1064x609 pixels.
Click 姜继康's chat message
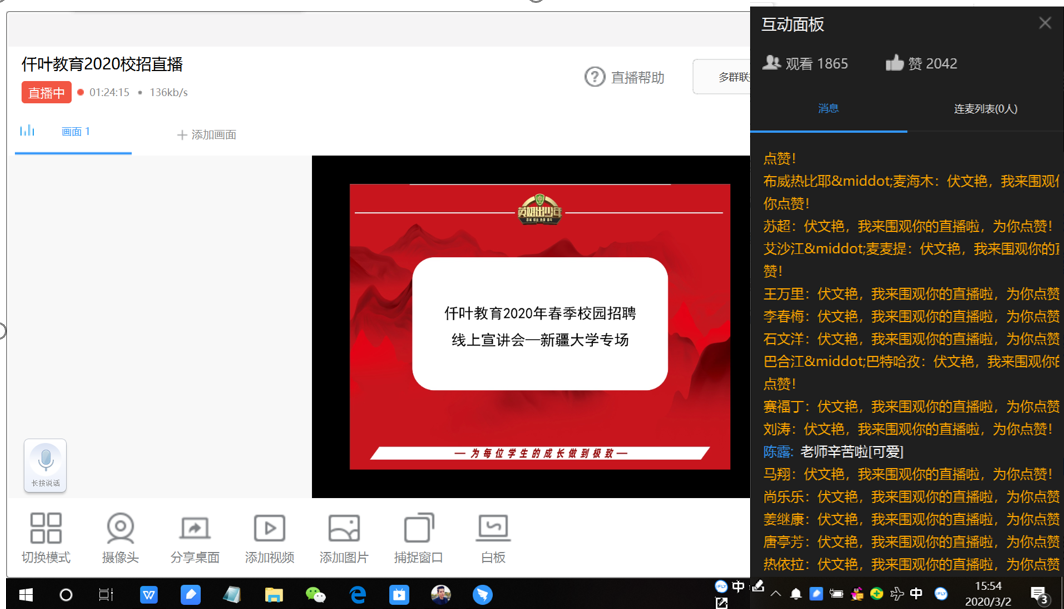tap(911, 519)
